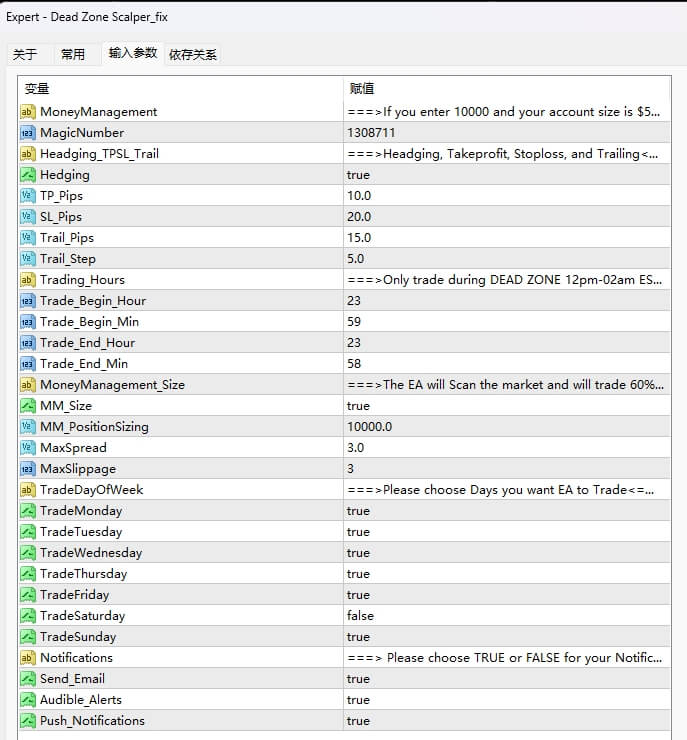Click the icon next to Trail_Step
The width and height of the screenshot is (687, 740).
[x=28, y=259]
